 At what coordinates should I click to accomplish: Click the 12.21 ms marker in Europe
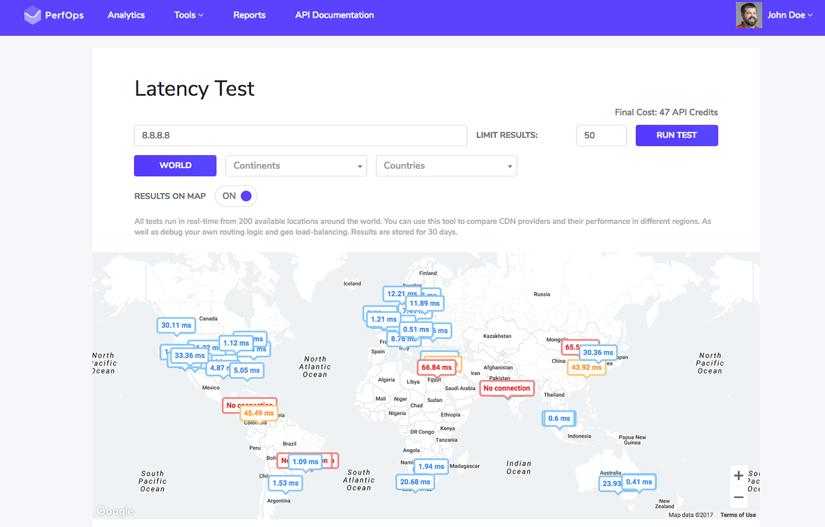(x=401, y=293)
